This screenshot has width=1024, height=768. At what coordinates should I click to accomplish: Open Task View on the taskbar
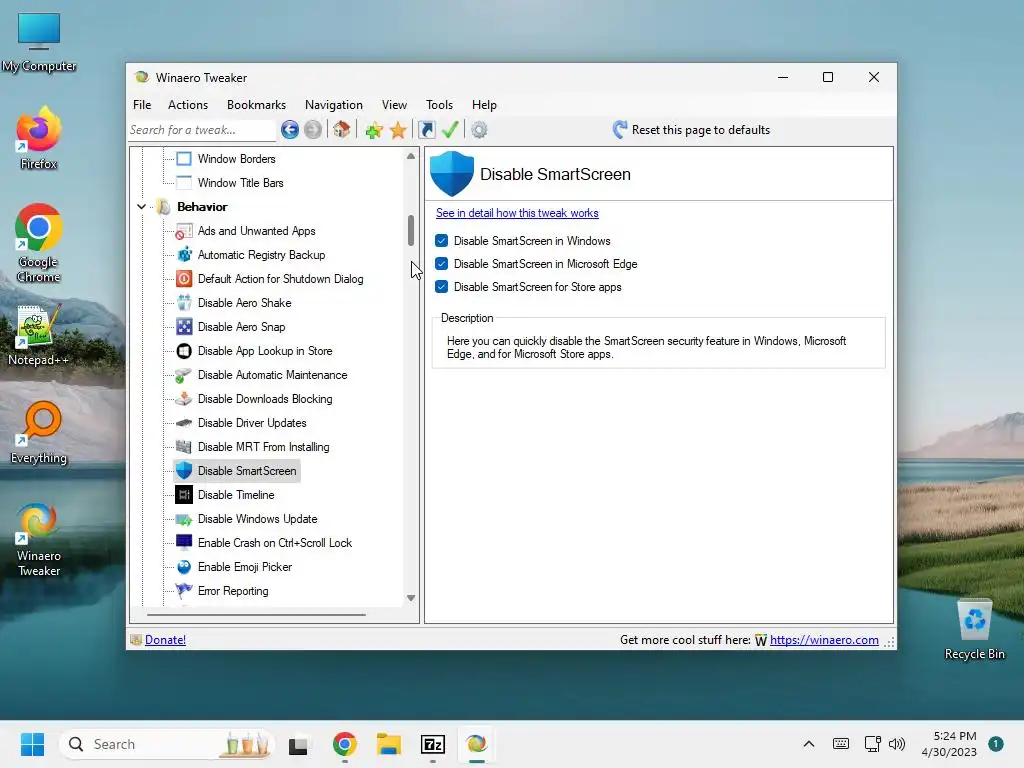pyautogui.click(x=298, y=744)
